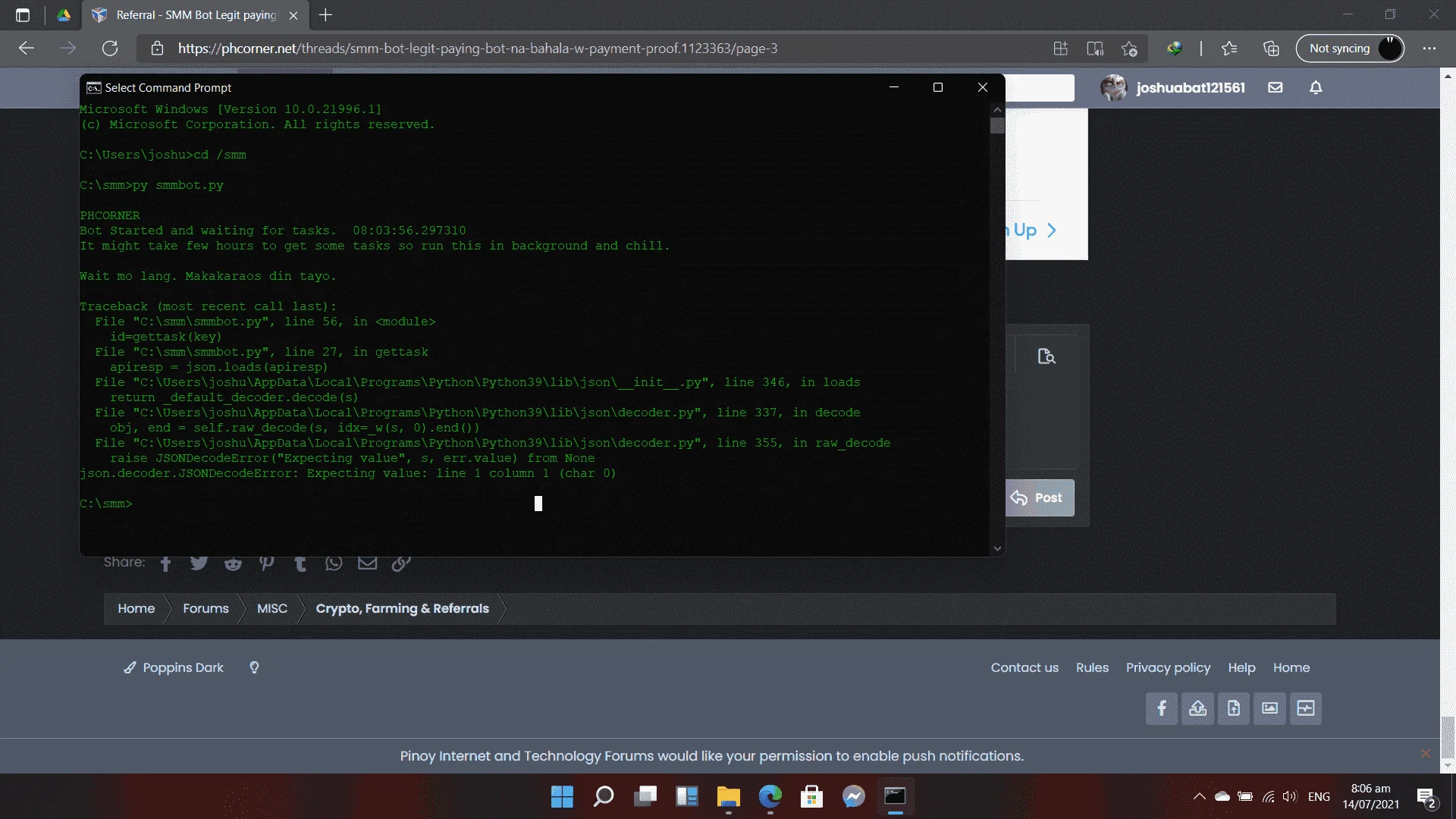Go to Home breadcrumb

coord(136,609)
